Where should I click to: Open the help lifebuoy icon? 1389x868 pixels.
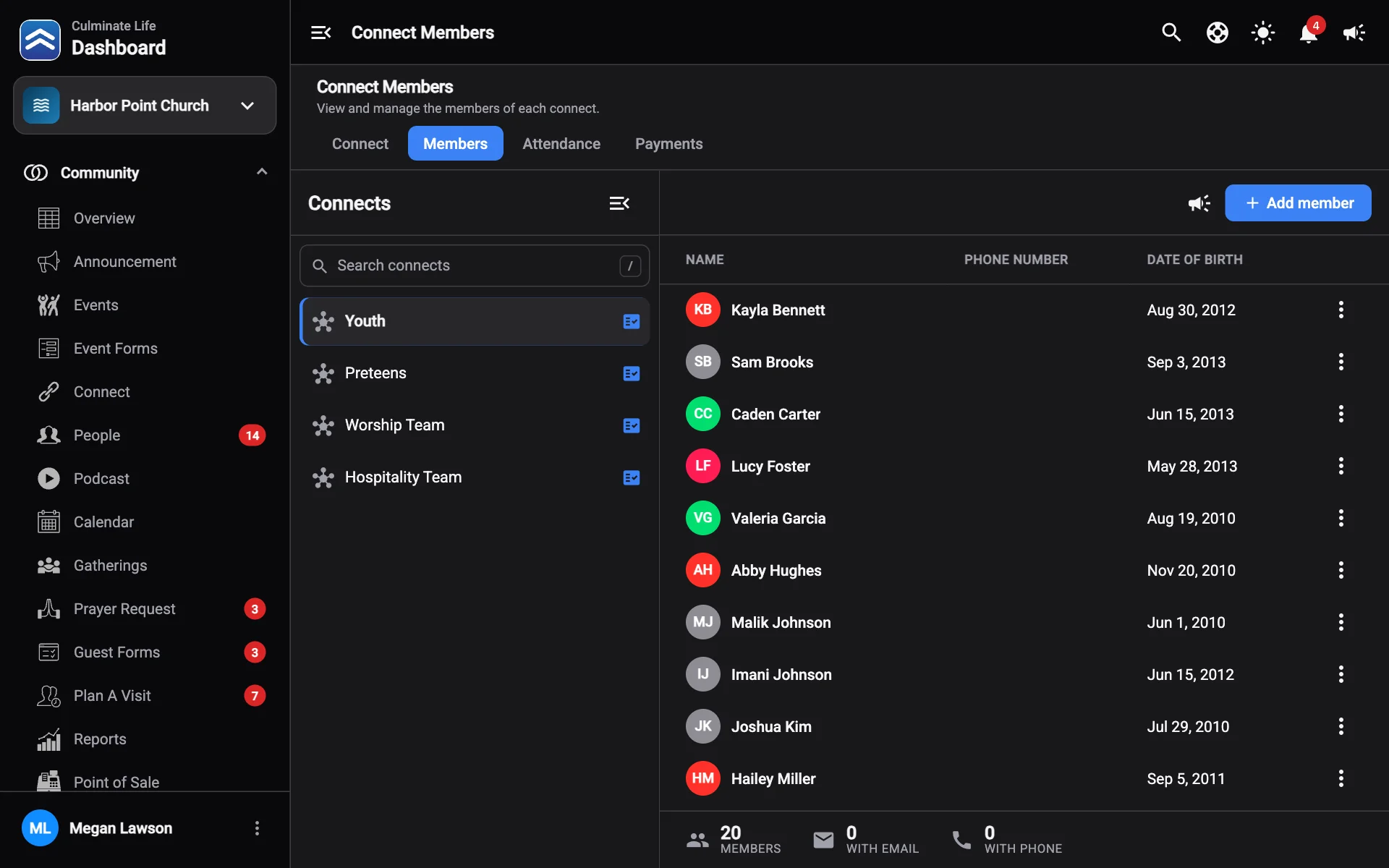(1218, 33)
